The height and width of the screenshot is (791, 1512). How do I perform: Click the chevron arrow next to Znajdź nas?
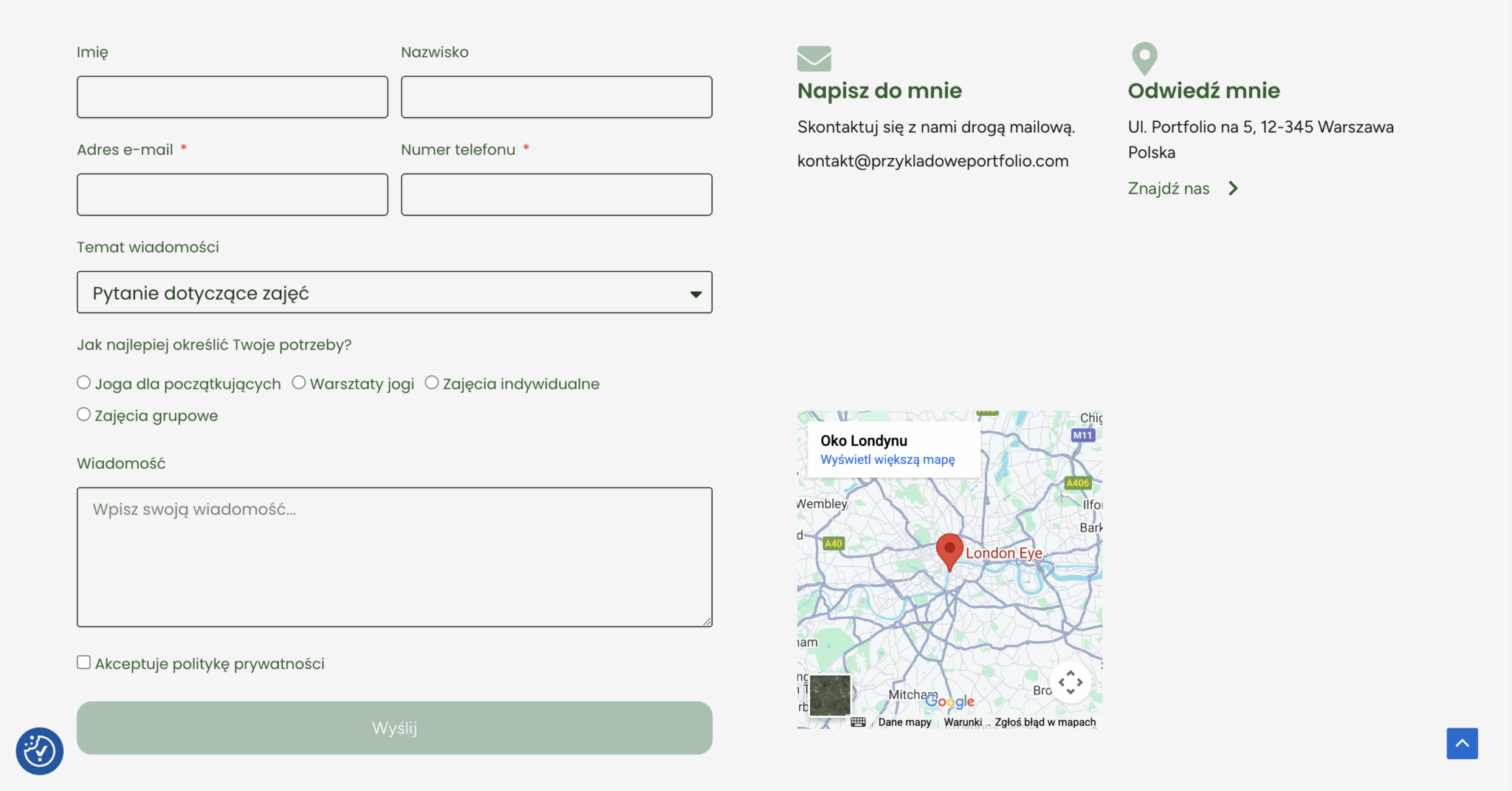coord(1233,189)
